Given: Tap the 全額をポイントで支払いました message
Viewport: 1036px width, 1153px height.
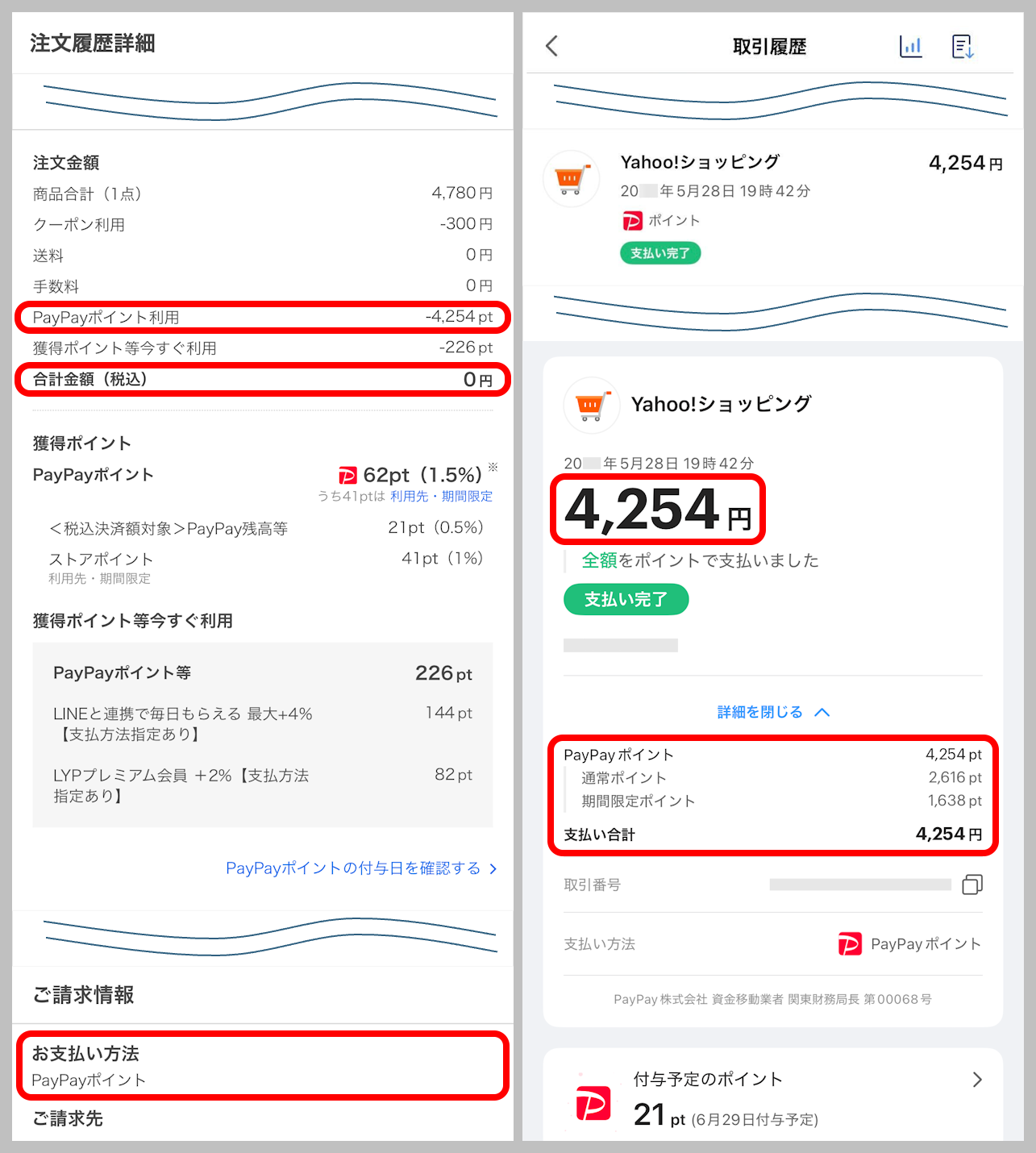Looking at the screenshot, I should (x=700, y=560).
